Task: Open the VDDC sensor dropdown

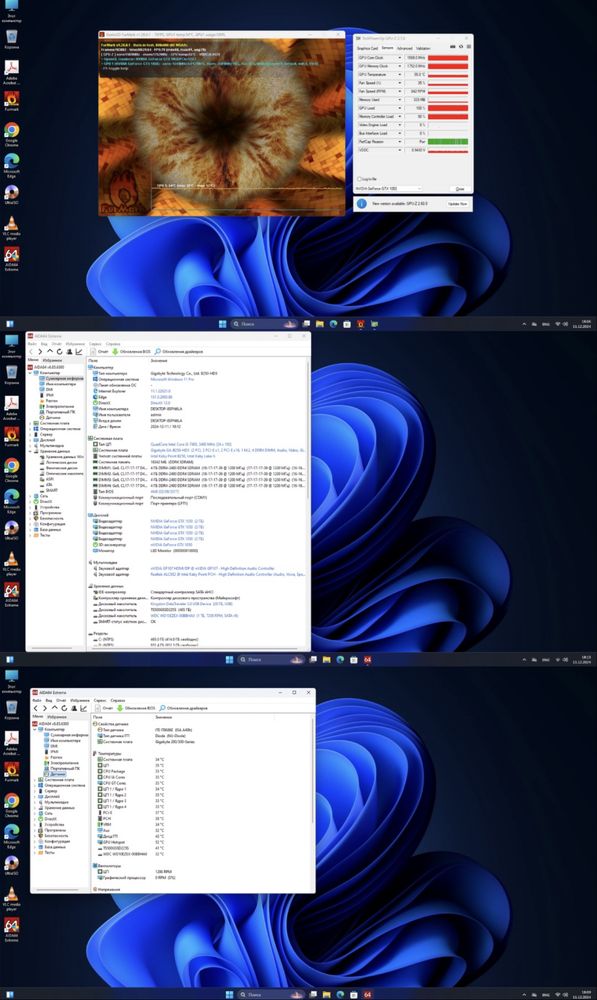Action: (x=400, y=150)
